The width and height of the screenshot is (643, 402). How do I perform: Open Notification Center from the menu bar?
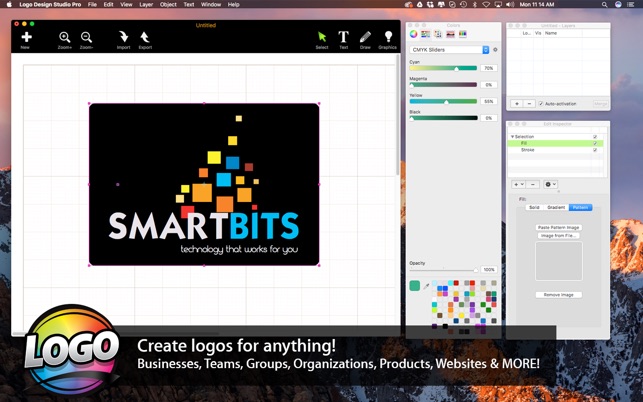coord(631,5)
